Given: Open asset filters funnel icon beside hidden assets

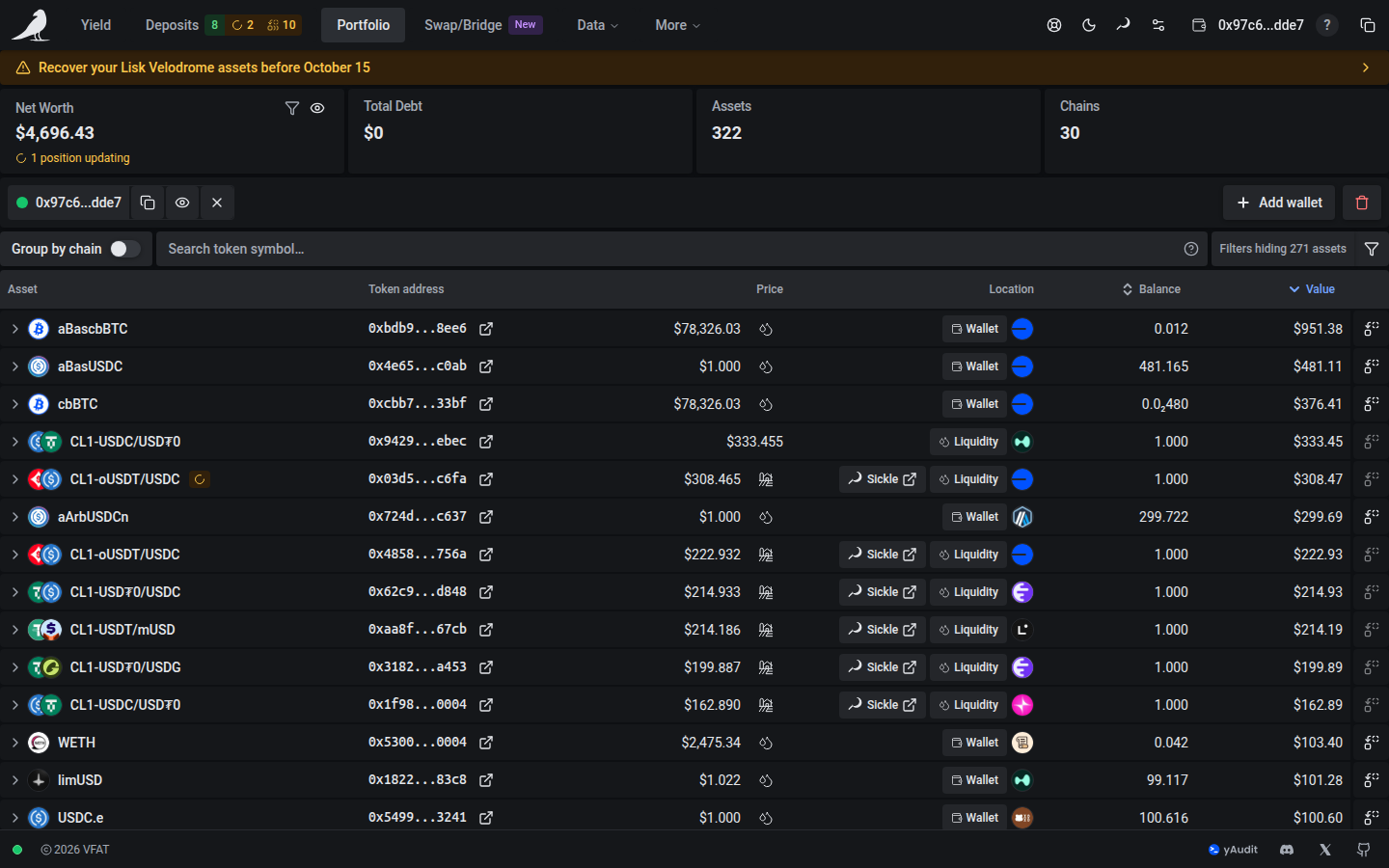Looking at the screenshot, I should coord(1372,249).
